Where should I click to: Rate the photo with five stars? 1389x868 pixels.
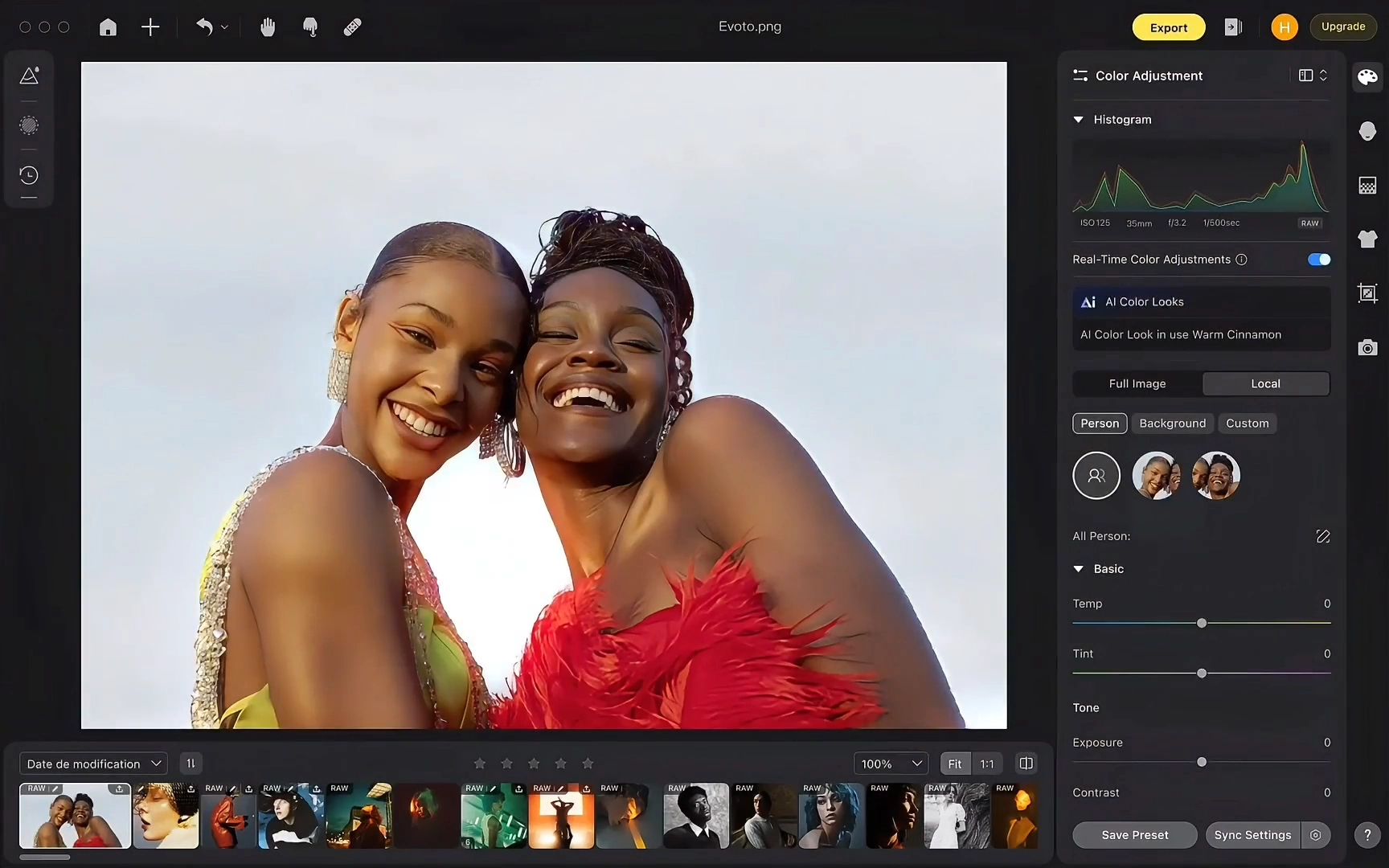pyautogui.click(x=588, y=764)
